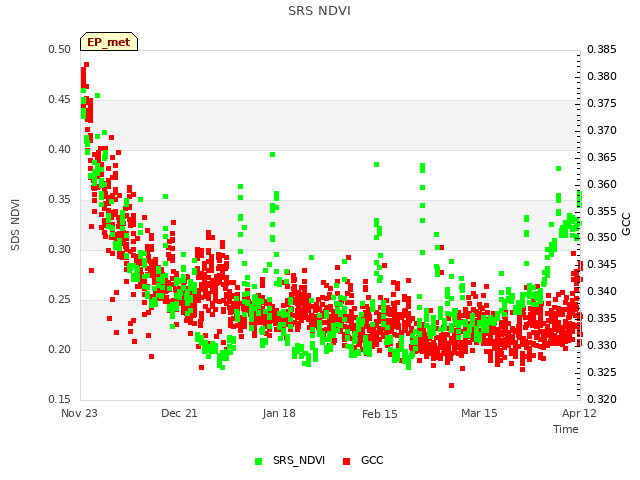This screenshot has width=640, height=480.
Task: Click the 0.320 right axis value
Action: pyautogui.click(x=602, y=399)
